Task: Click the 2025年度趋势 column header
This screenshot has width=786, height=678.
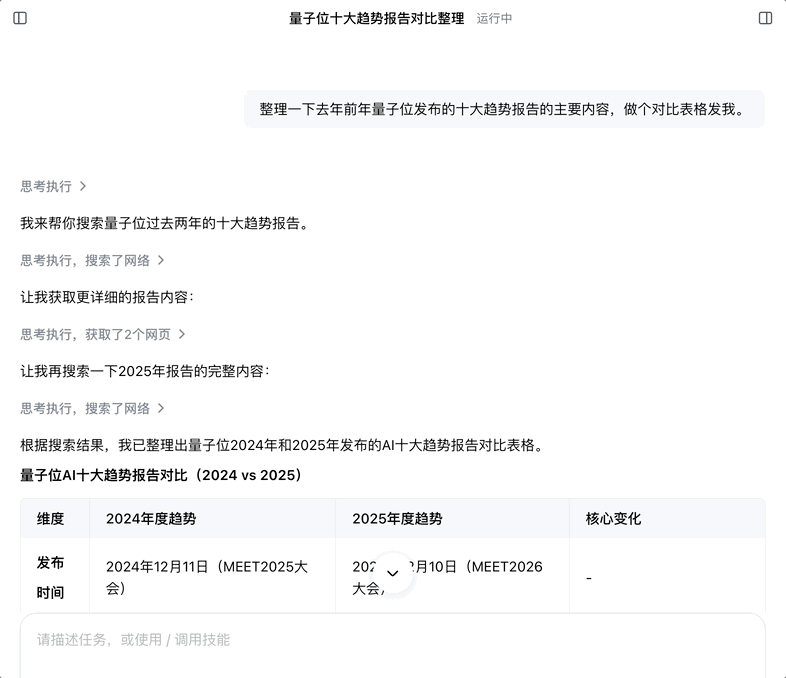Action: pos(397,519)
